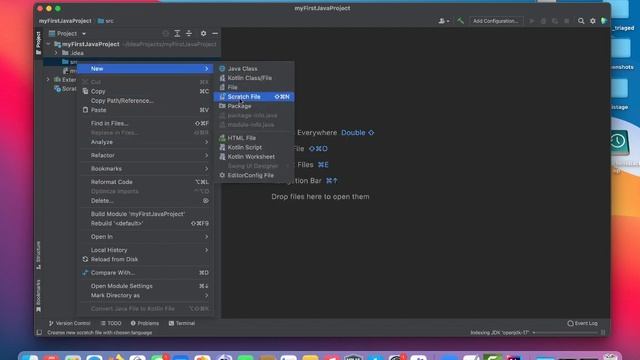
Task: Click indexing progress bar in status bar
Action: (567, 333)
